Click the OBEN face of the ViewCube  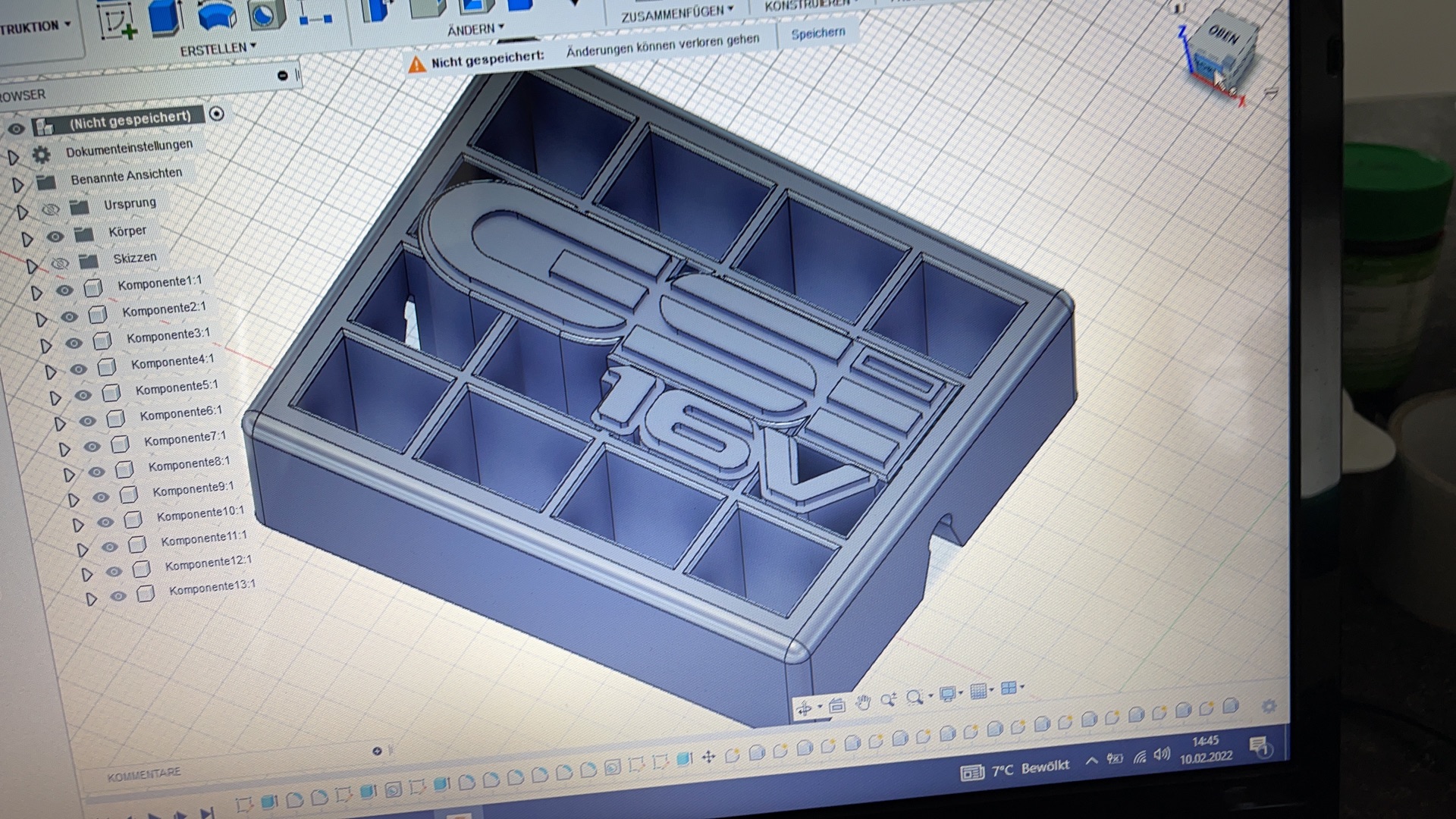tap(1223, 34)
